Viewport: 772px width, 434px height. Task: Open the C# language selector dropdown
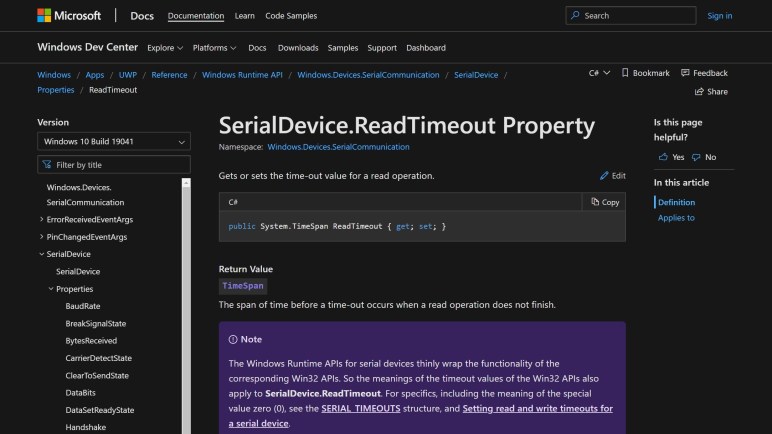pos(599,73)
